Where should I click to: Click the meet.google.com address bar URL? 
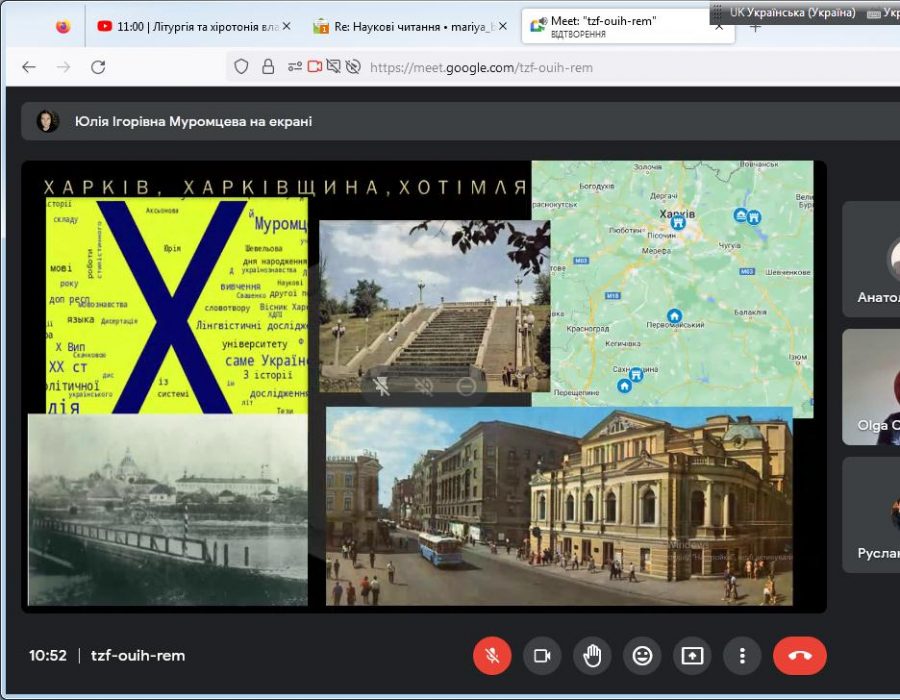coord(480,67)
